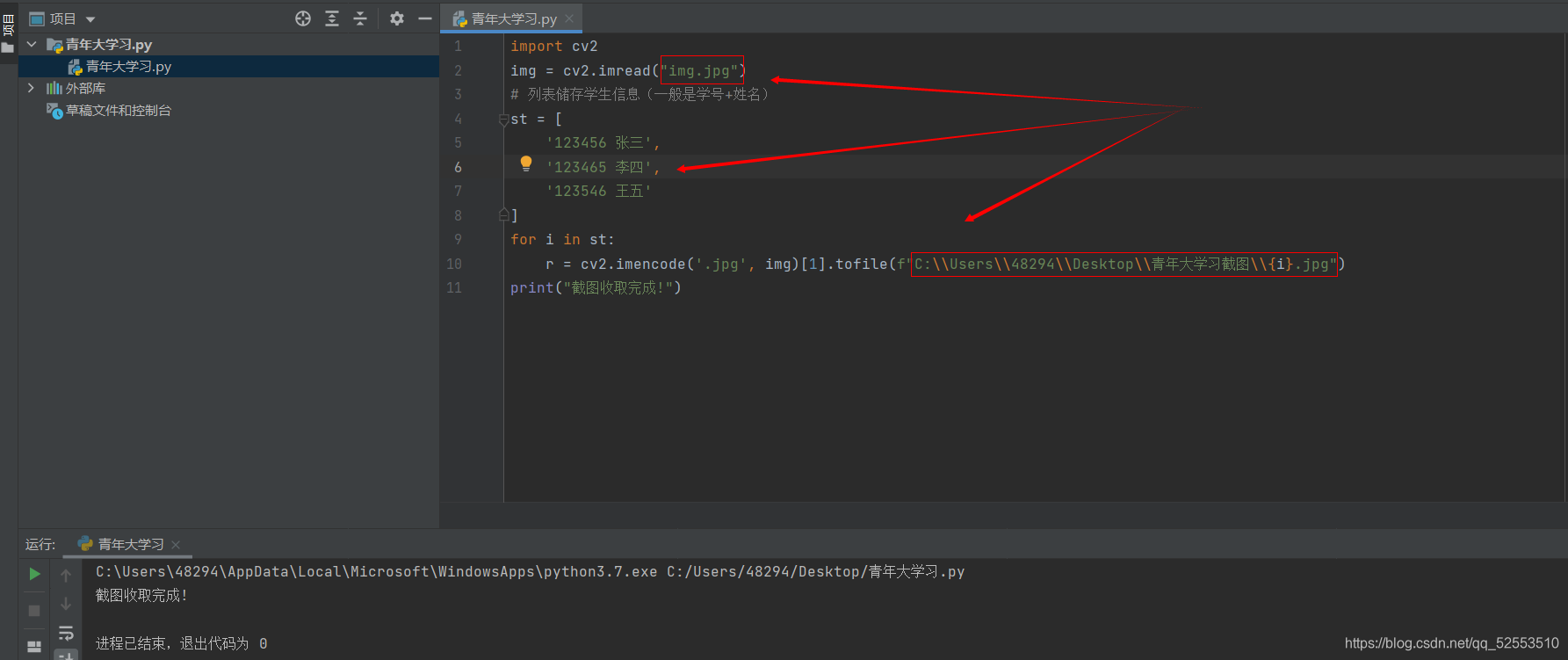The width and height of the screenshot is (1568, 660).
Task: Click the green Rerun play button
Action: tap(34, 574)
